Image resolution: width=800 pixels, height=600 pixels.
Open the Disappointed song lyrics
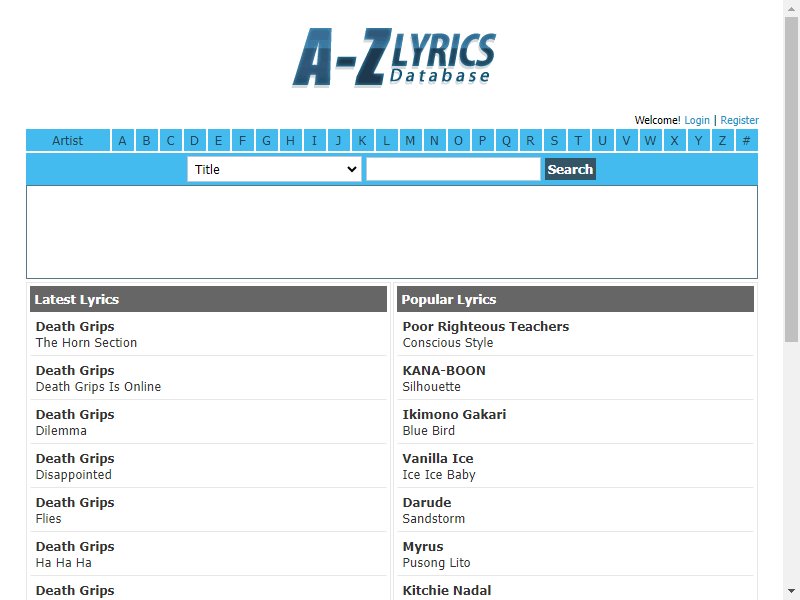(73, 474)
